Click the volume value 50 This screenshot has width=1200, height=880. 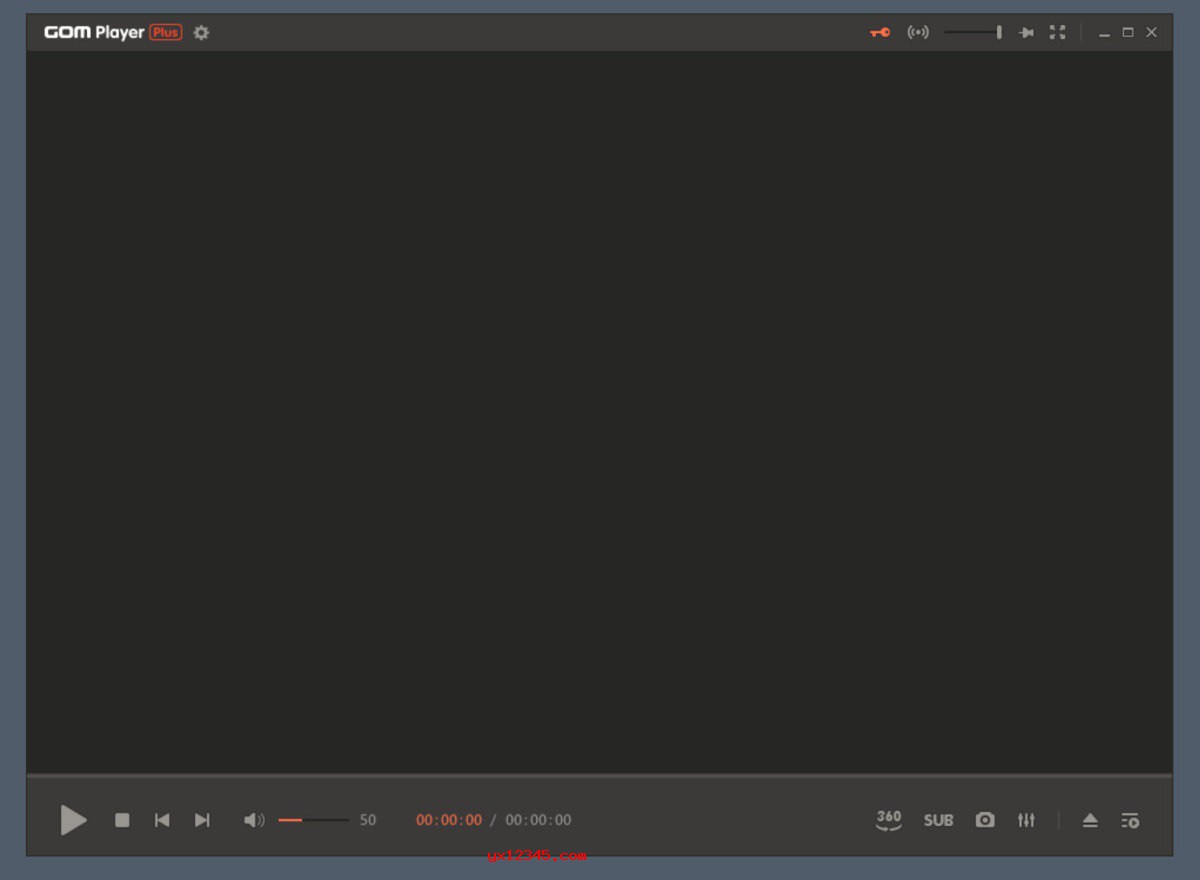coord(368,820)
